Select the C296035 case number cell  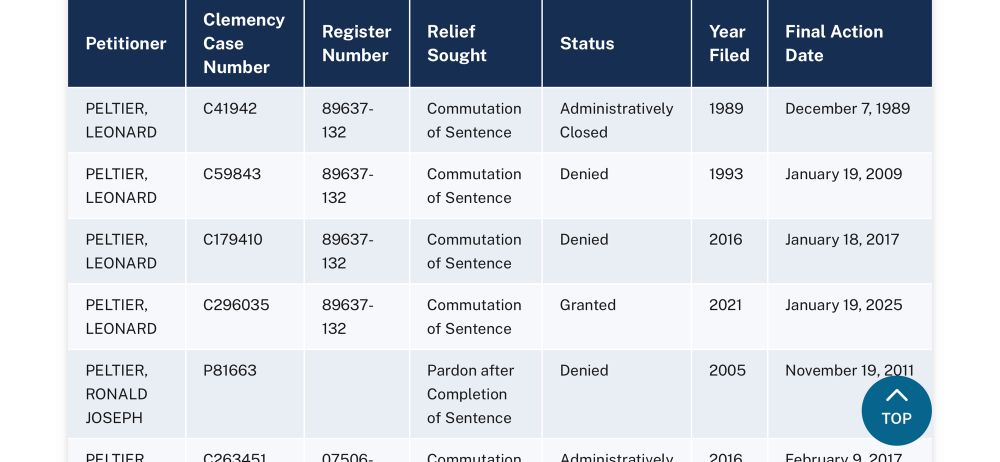pos(245,317)
